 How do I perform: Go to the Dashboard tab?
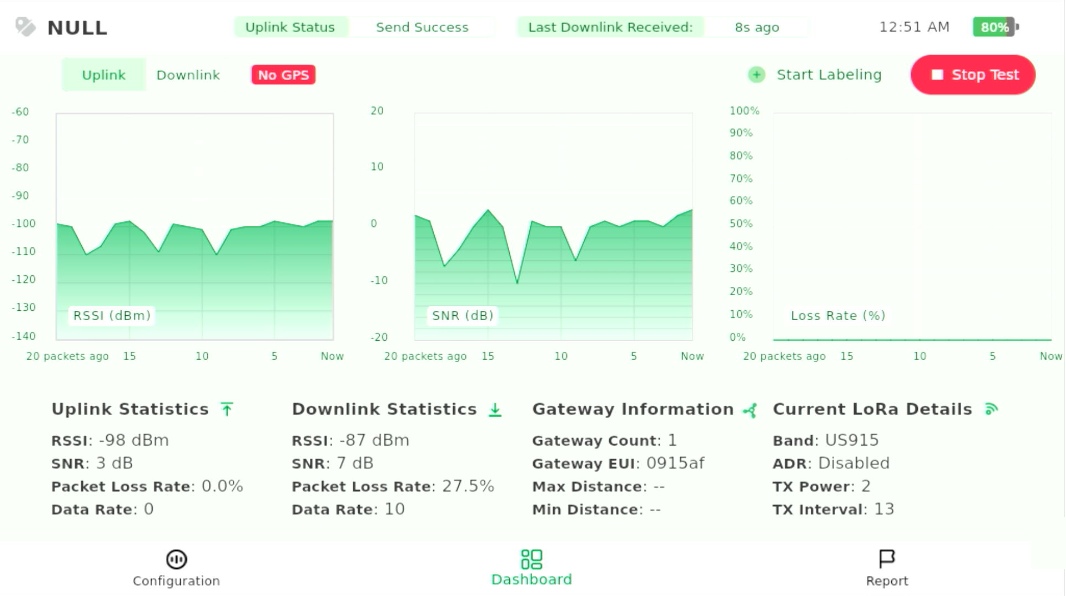click(x=531, y=568)
